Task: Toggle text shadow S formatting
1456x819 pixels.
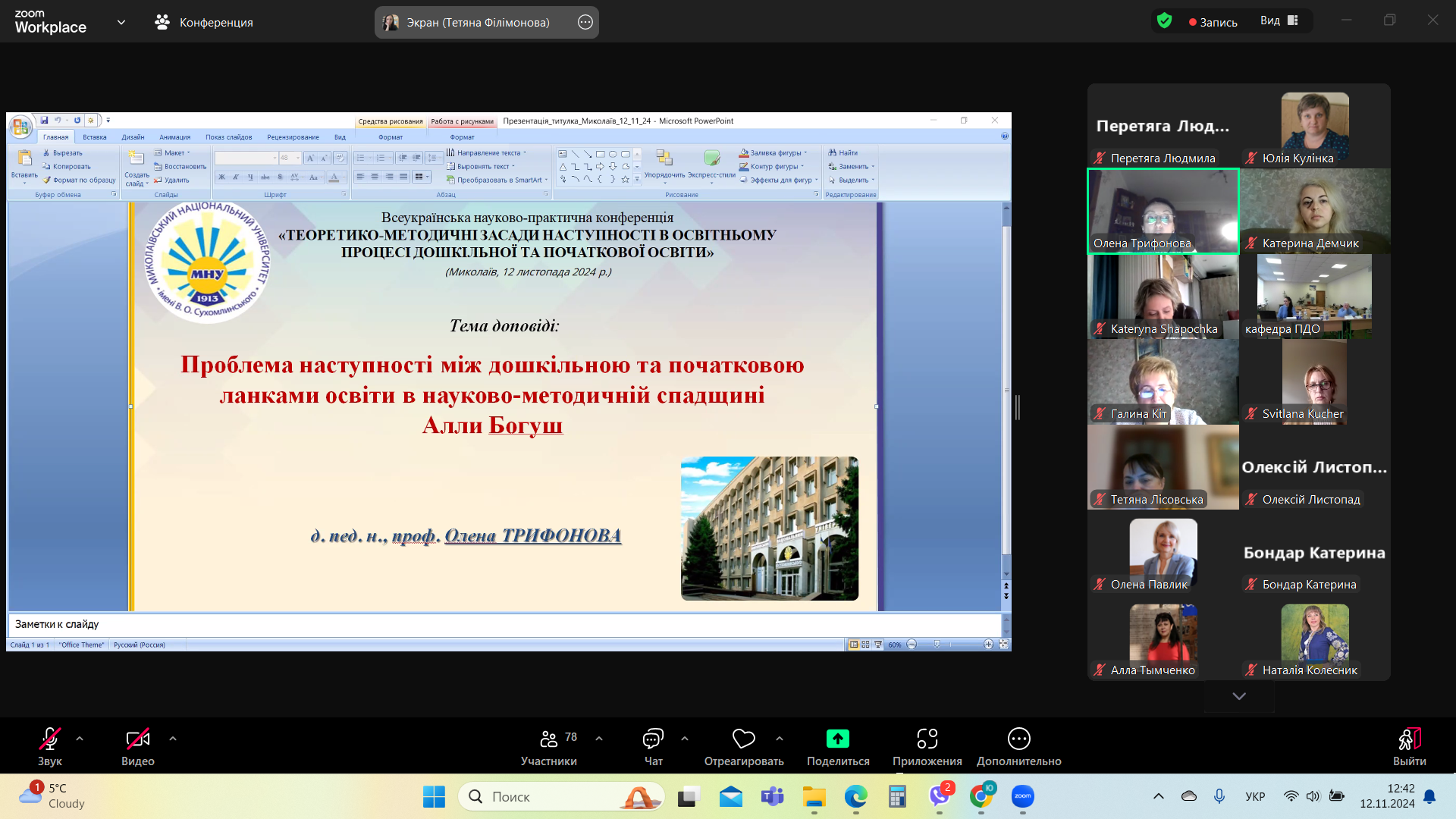Action: click(280, 177)
